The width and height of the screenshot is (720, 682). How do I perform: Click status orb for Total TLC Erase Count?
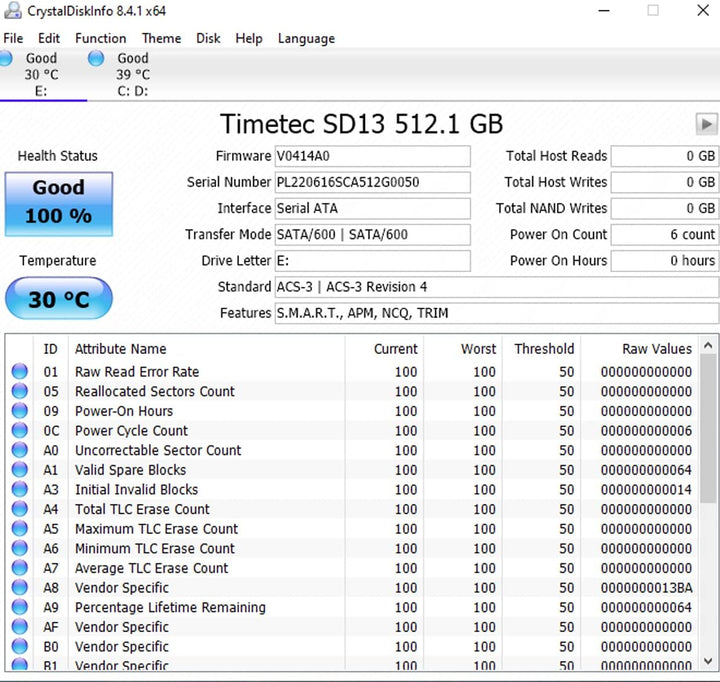pos(20,508)
